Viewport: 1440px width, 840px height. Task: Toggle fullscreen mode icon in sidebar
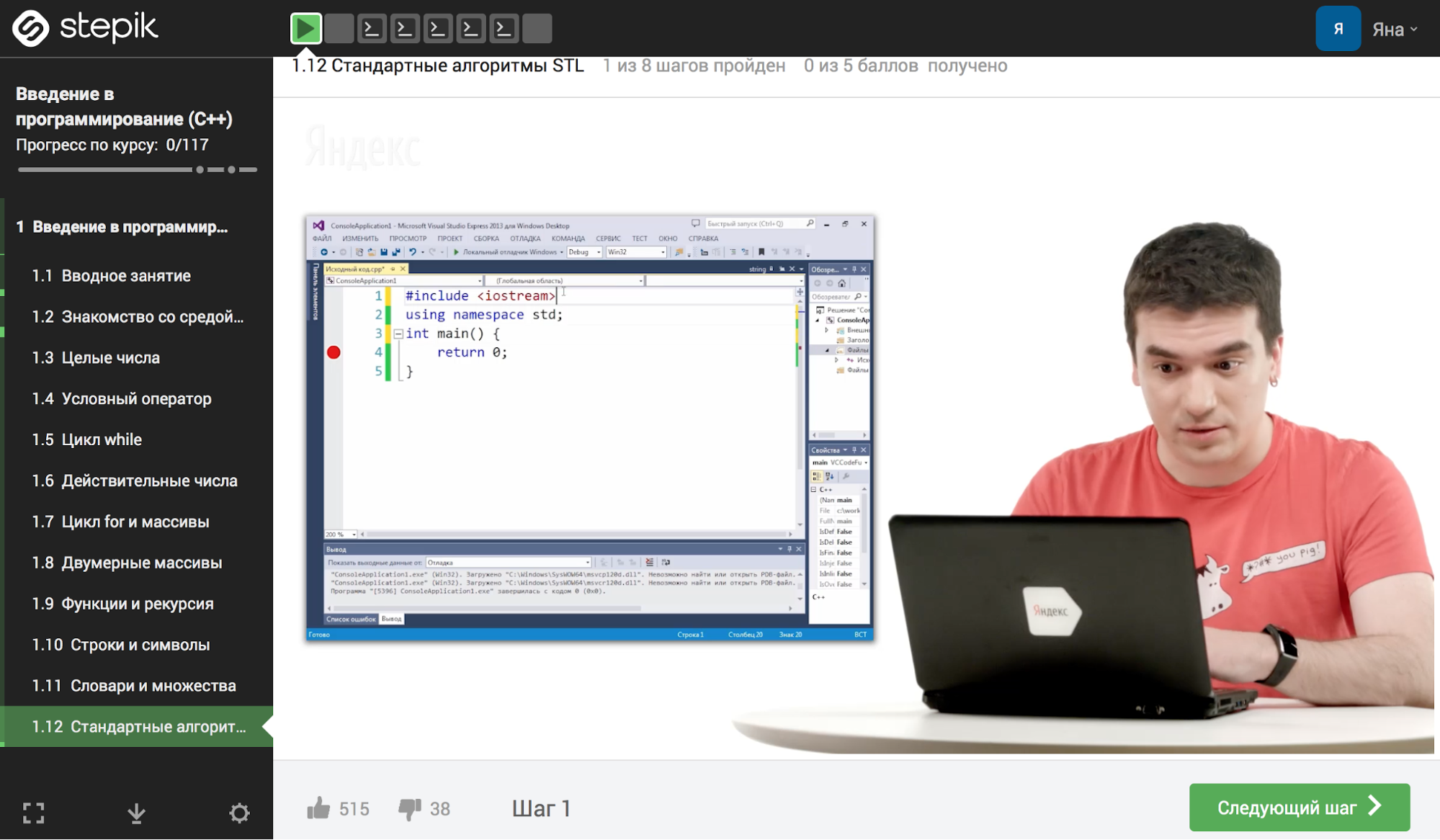(x=33, y=813)
